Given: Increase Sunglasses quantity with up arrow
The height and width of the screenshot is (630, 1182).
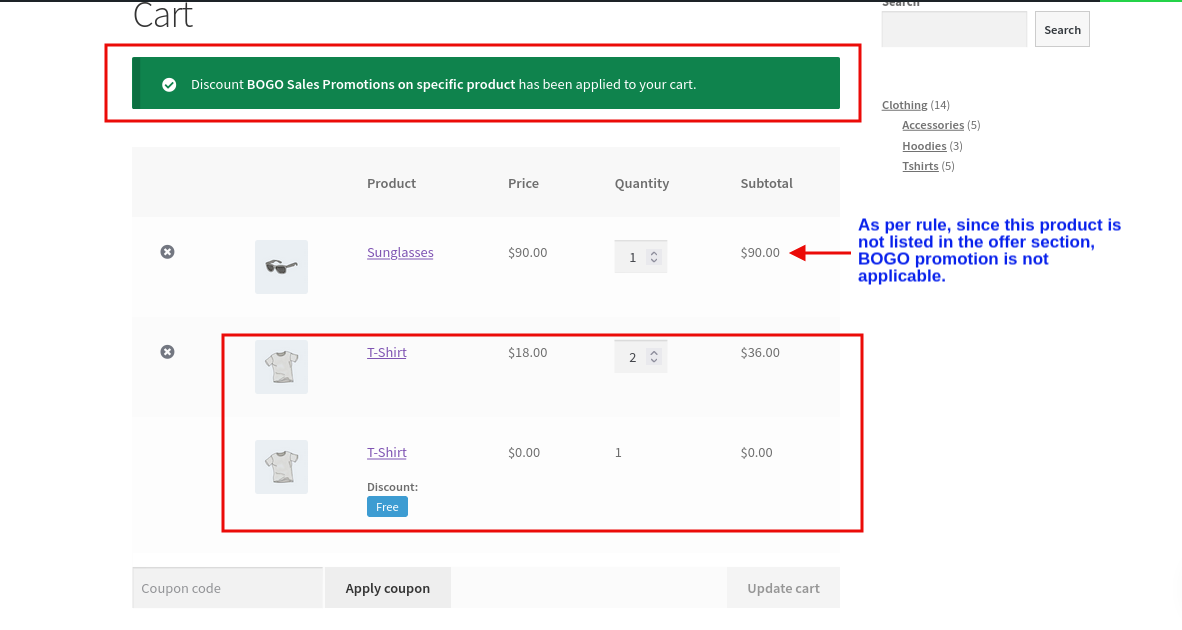Looking at the screenshot, I should click(x=655, y=251).
